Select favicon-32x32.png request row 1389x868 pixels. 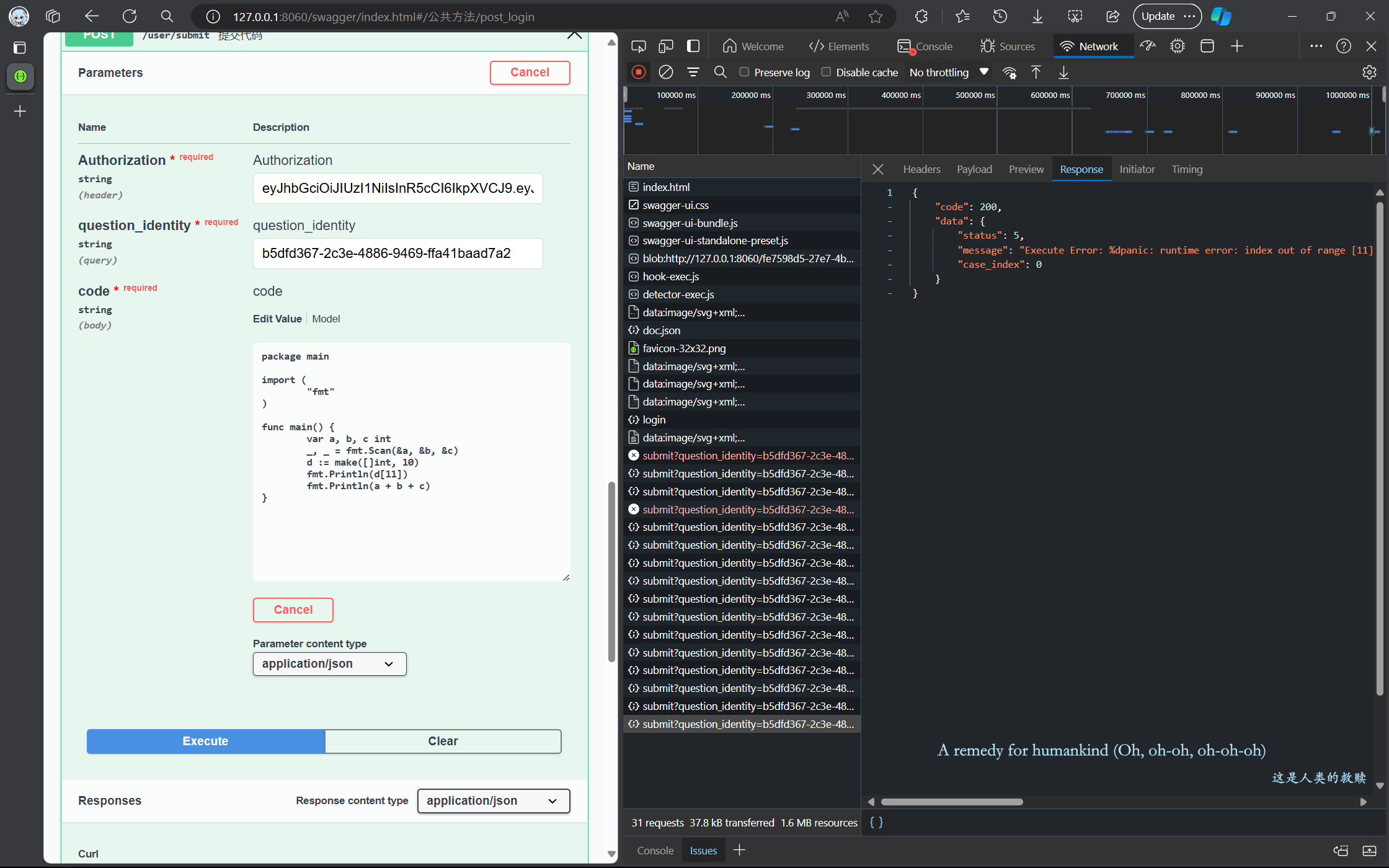coord(742,348)
